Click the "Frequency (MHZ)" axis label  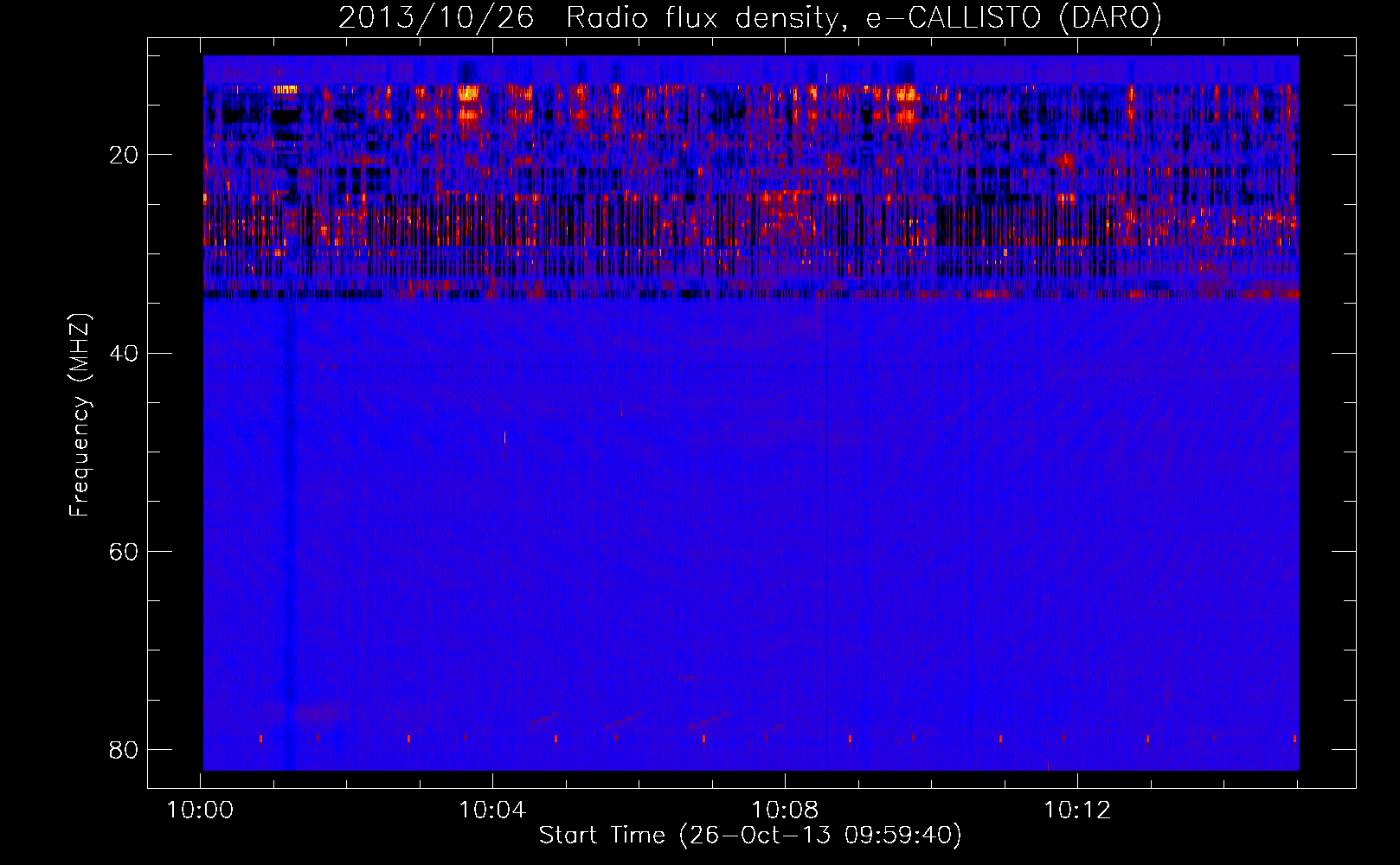(80, 415)
